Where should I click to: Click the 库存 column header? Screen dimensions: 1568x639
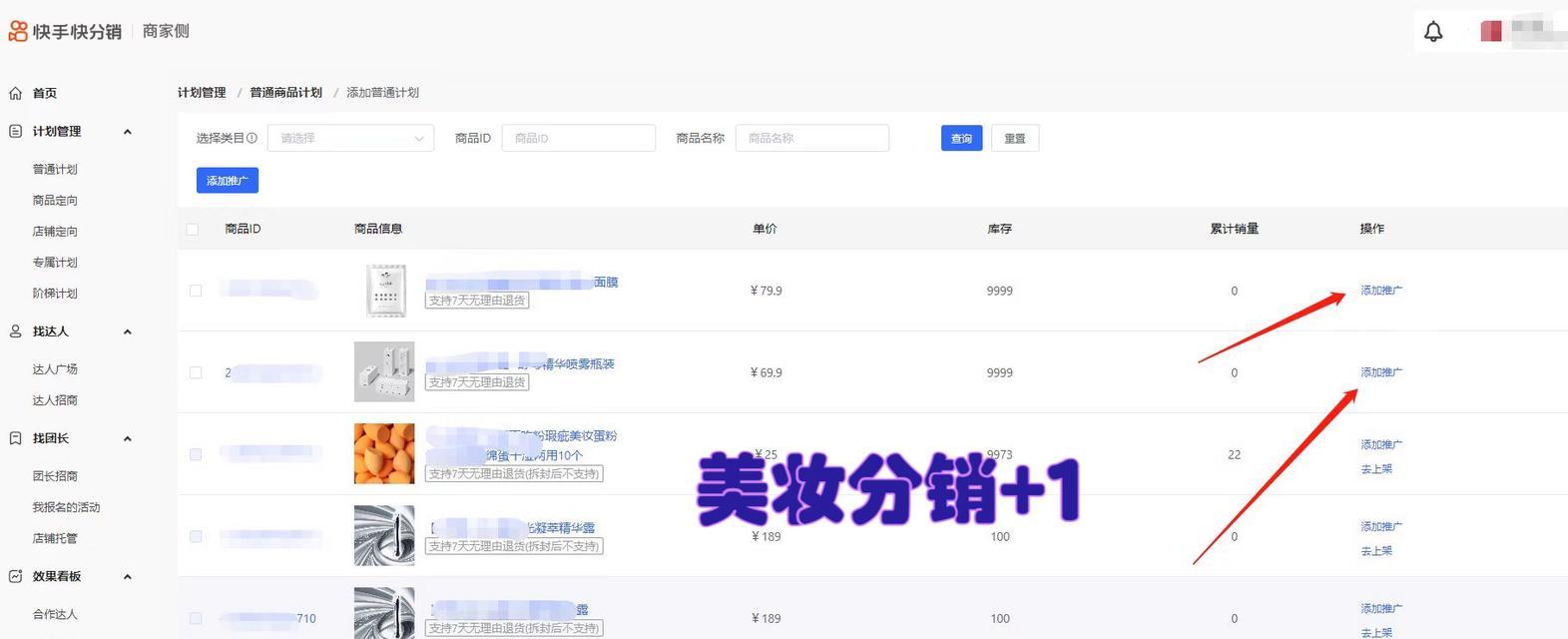coord(1000,229)
